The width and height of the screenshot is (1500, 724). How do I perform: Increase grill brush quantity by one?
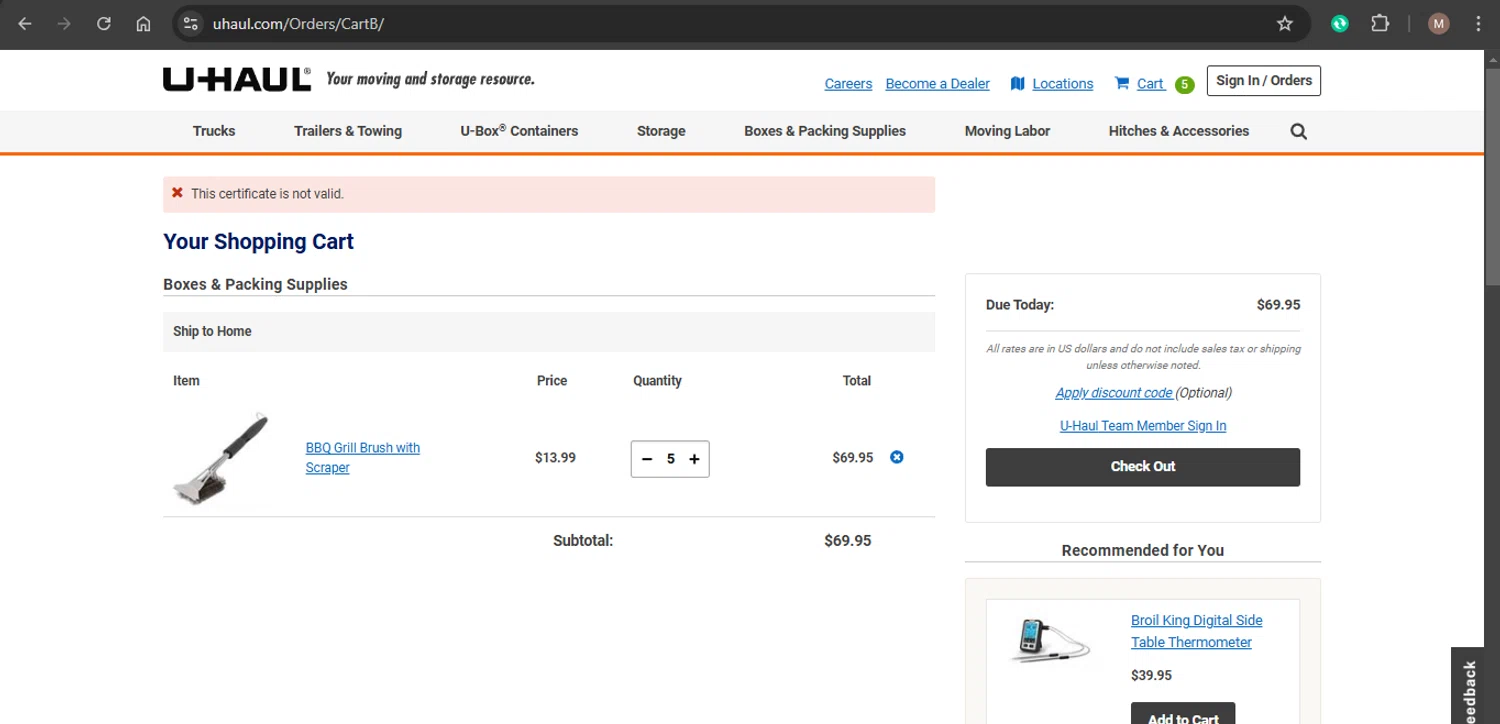(x=694, y=459)
